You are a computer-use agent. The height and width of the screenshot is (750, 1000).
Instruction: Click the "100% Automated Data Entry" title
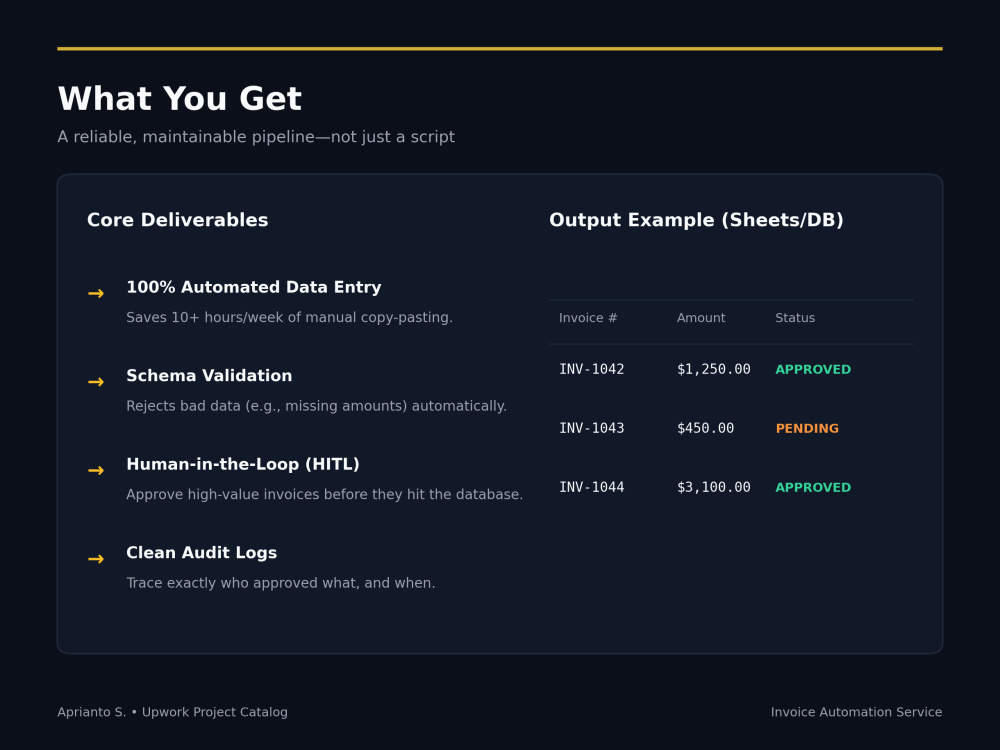click(x=253, y=288)
